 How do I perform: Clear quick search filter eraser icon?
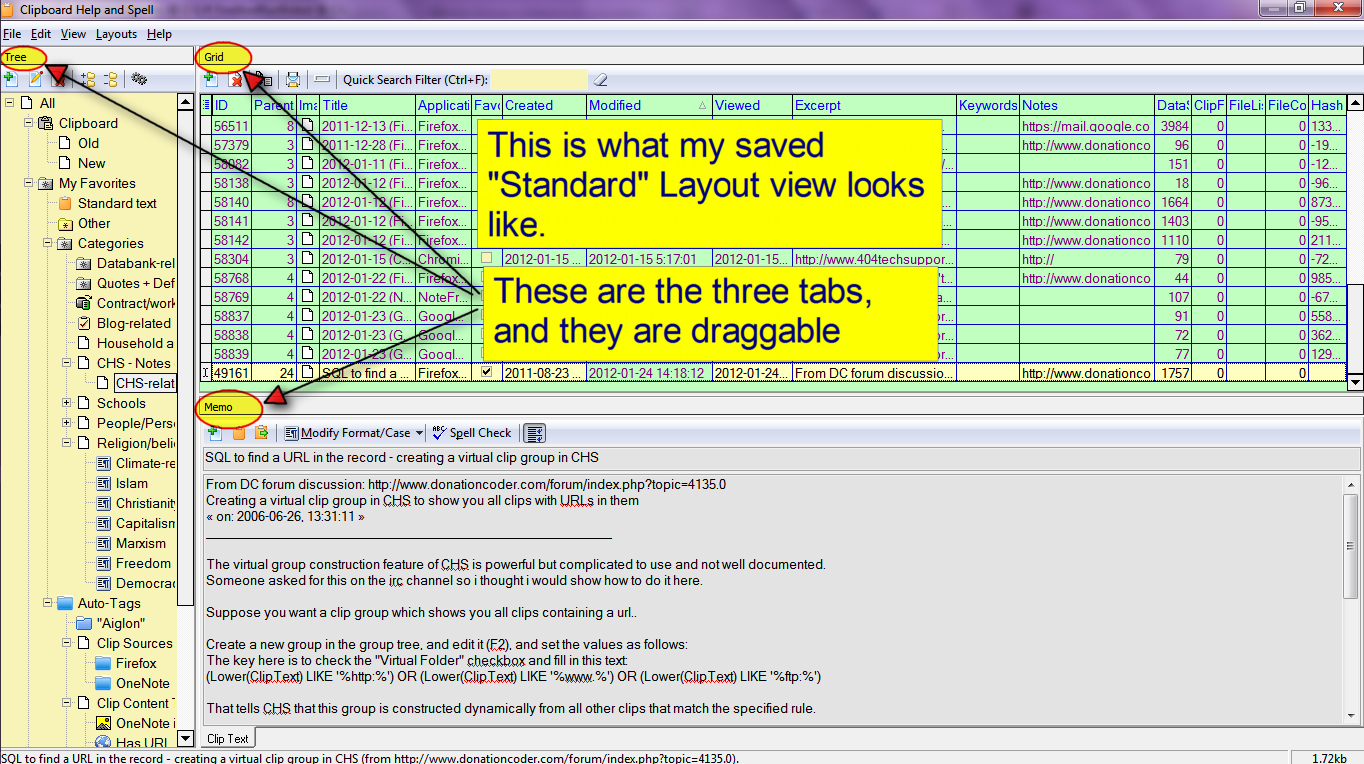pyautogui.click(x=599, y=79)
